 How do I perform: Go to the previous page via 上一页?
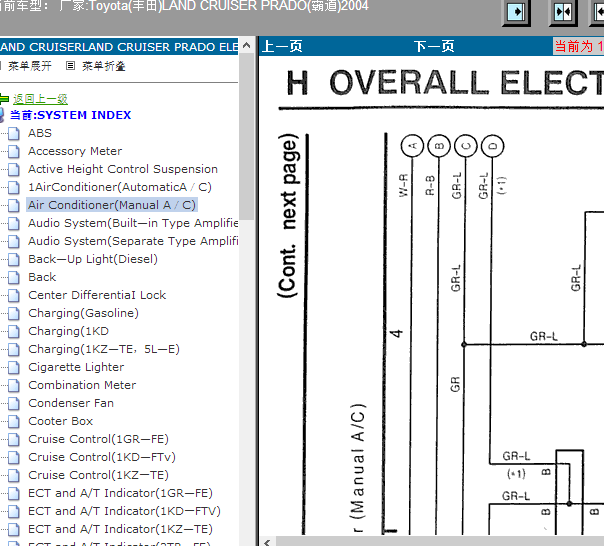pyautogui.click(x=282, y=46)
